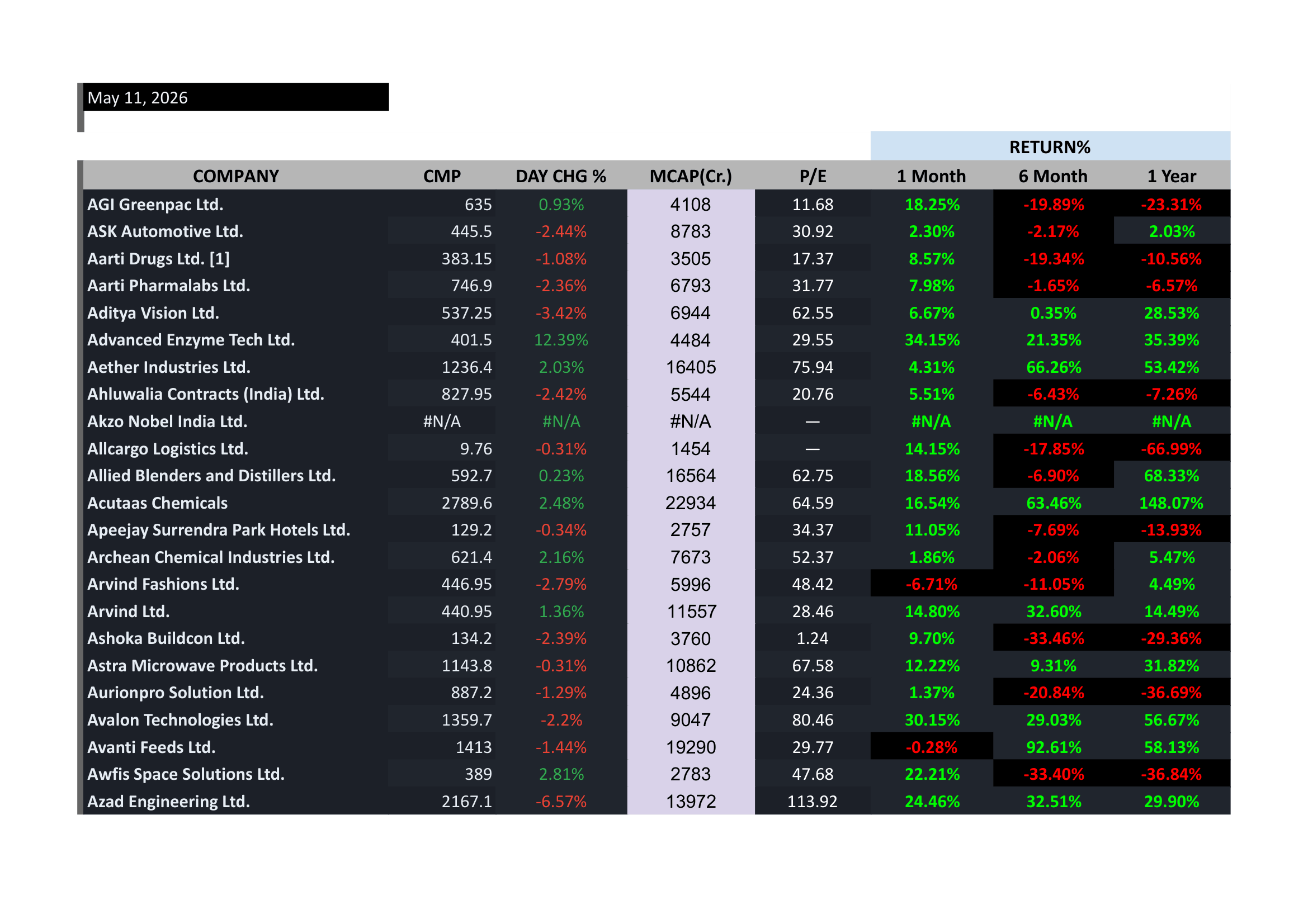
Task: Select the P/E column header
Action: (813, 176)
